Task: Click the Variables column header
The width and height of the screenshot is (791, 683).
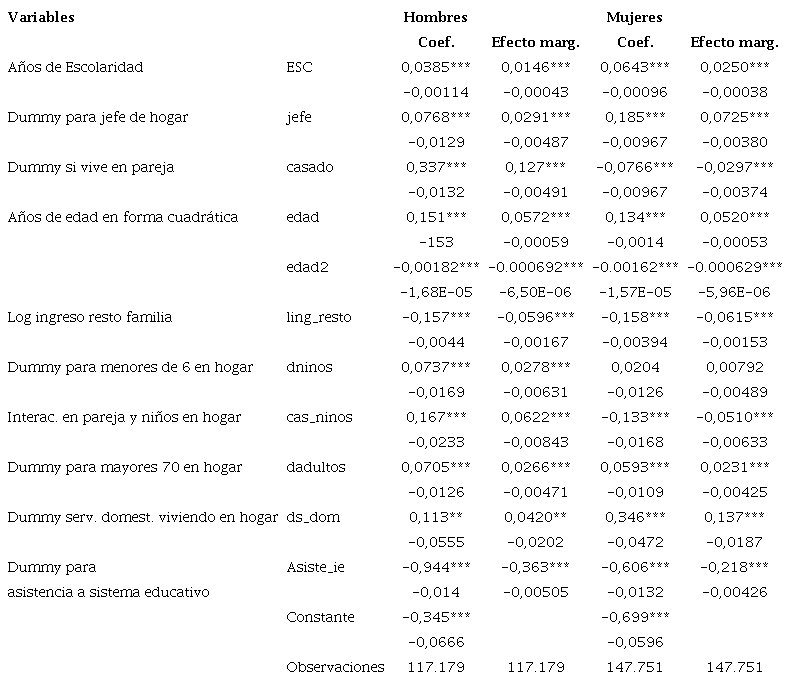Action: [x=41, y=17]
